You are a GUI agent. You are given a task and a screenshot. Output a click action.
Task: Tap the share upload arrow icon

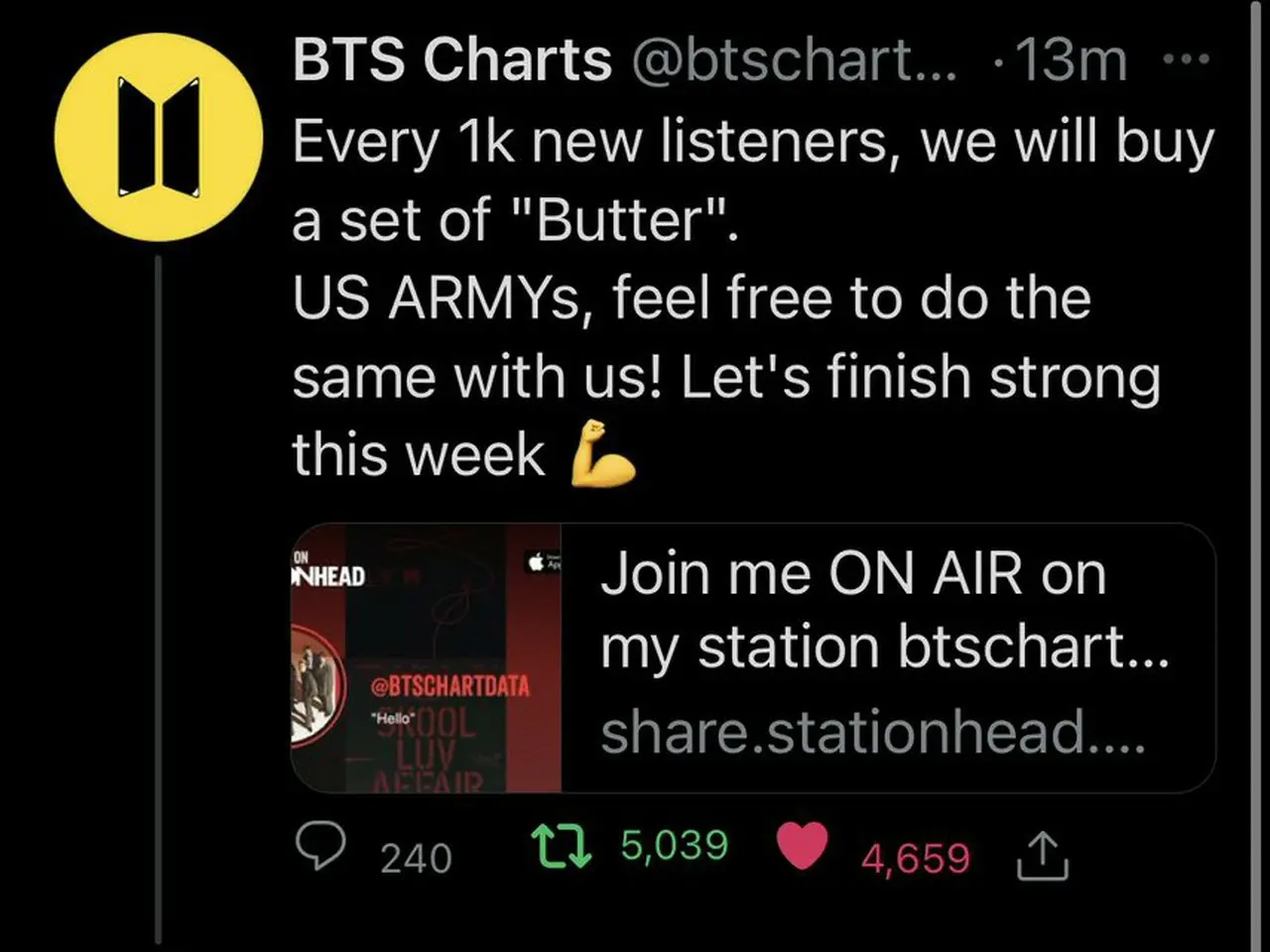[1042, 856]
